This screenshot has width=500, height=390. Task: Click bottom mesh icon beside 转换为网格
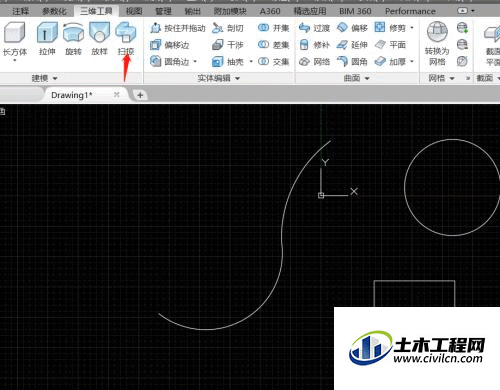click(462, 61)
